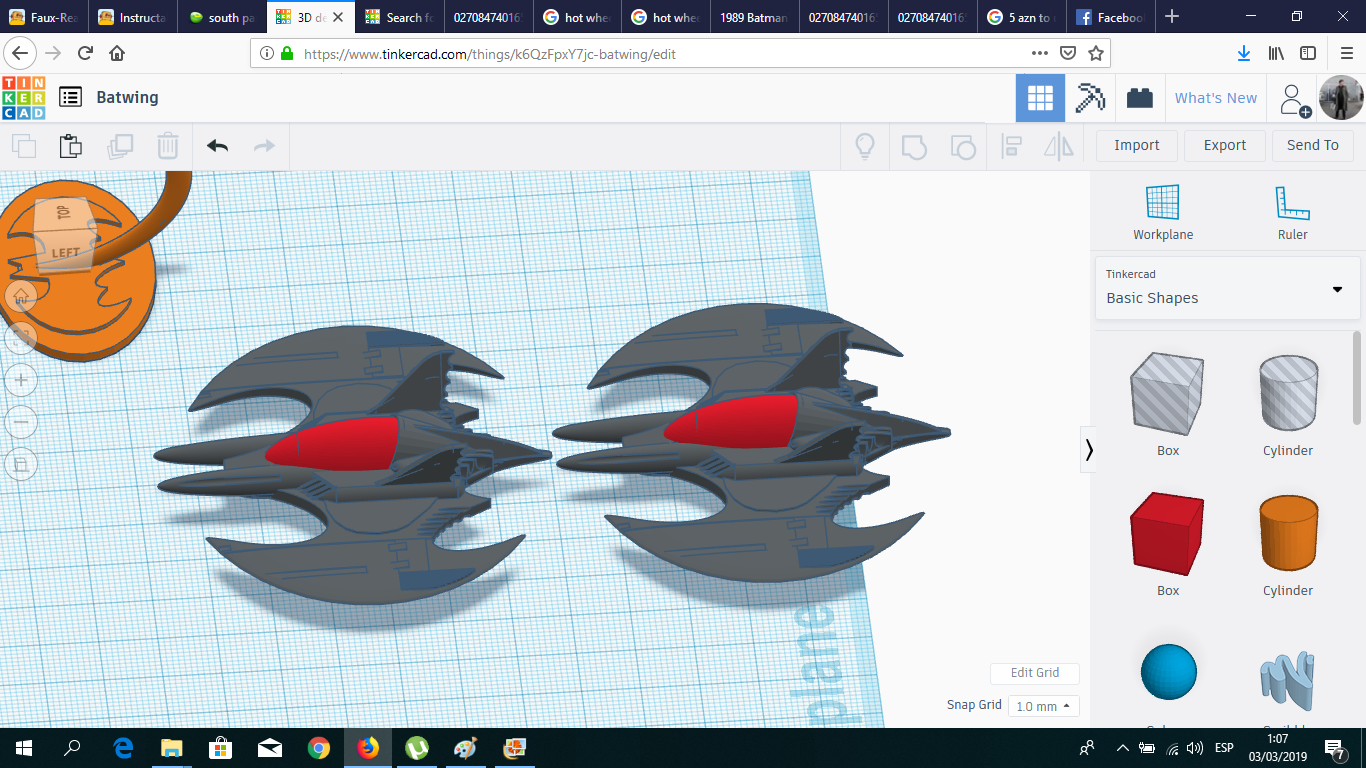The width and height of the screenshot is (1366, 768).
Task: Reload the current page
Action: click(85, 54)
